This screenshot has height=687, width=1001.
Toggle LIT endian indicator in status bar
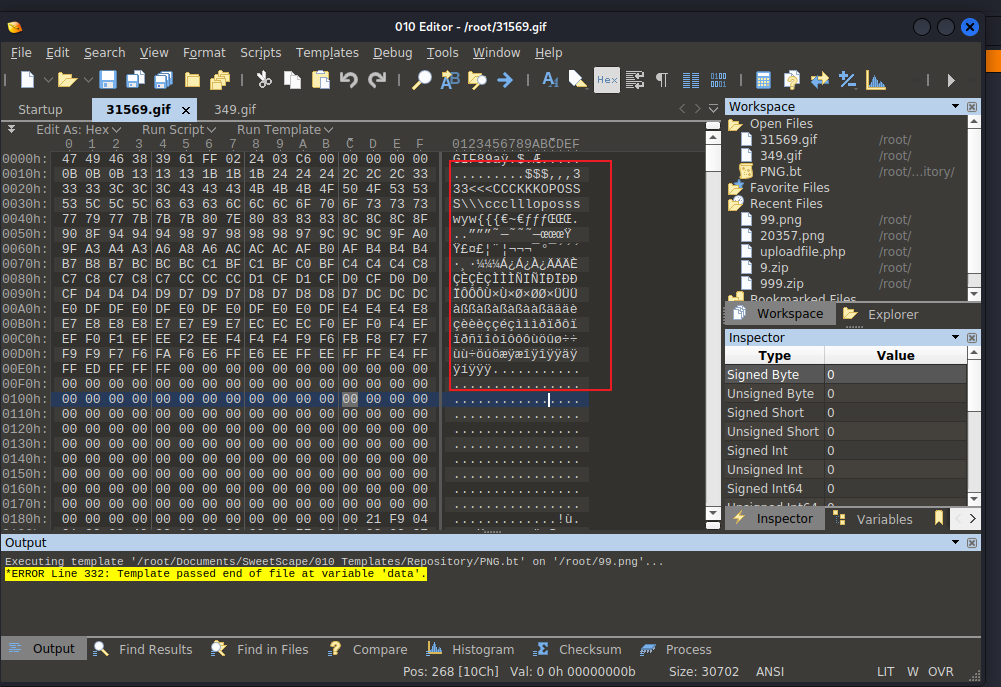(x=885, y=672)
